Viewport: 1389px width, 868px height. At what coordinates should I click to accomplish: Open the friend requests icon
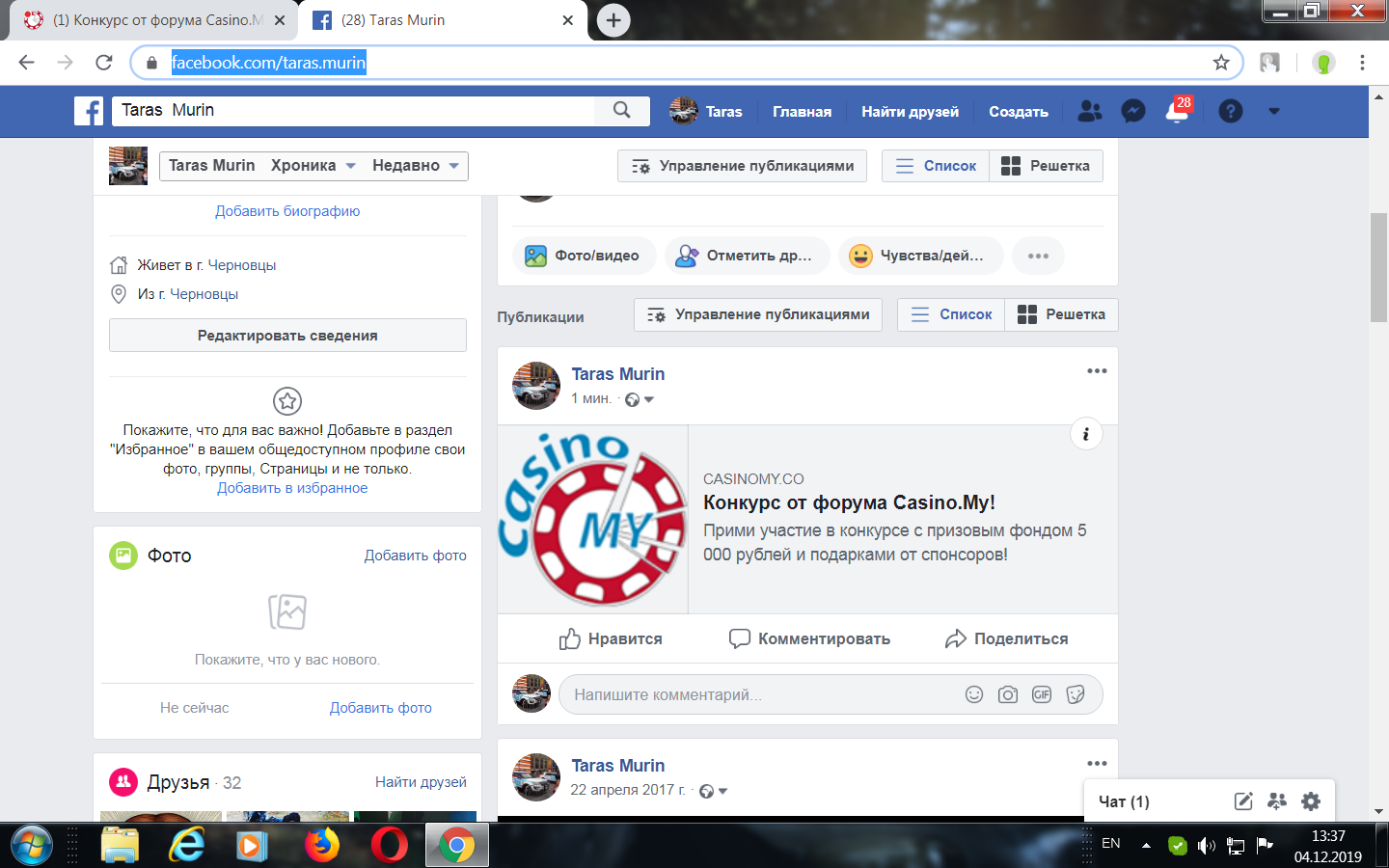click(1089, 111)
